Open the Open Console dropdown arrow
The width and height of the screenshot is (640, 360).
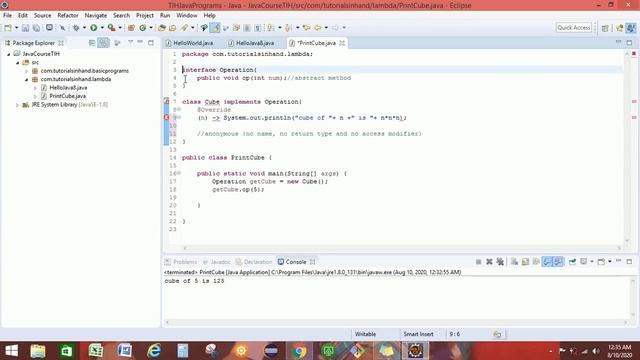[x=610, y=262]
